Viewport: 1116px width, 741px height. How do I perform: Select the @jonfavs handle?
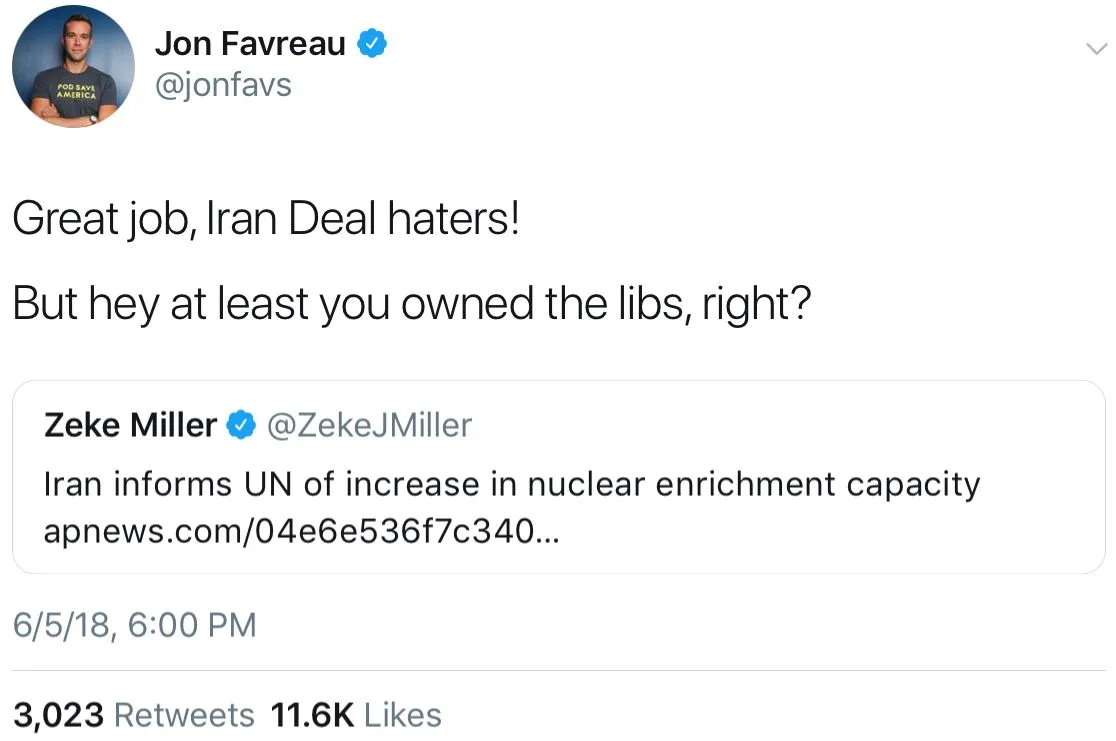tap(223, 86)
